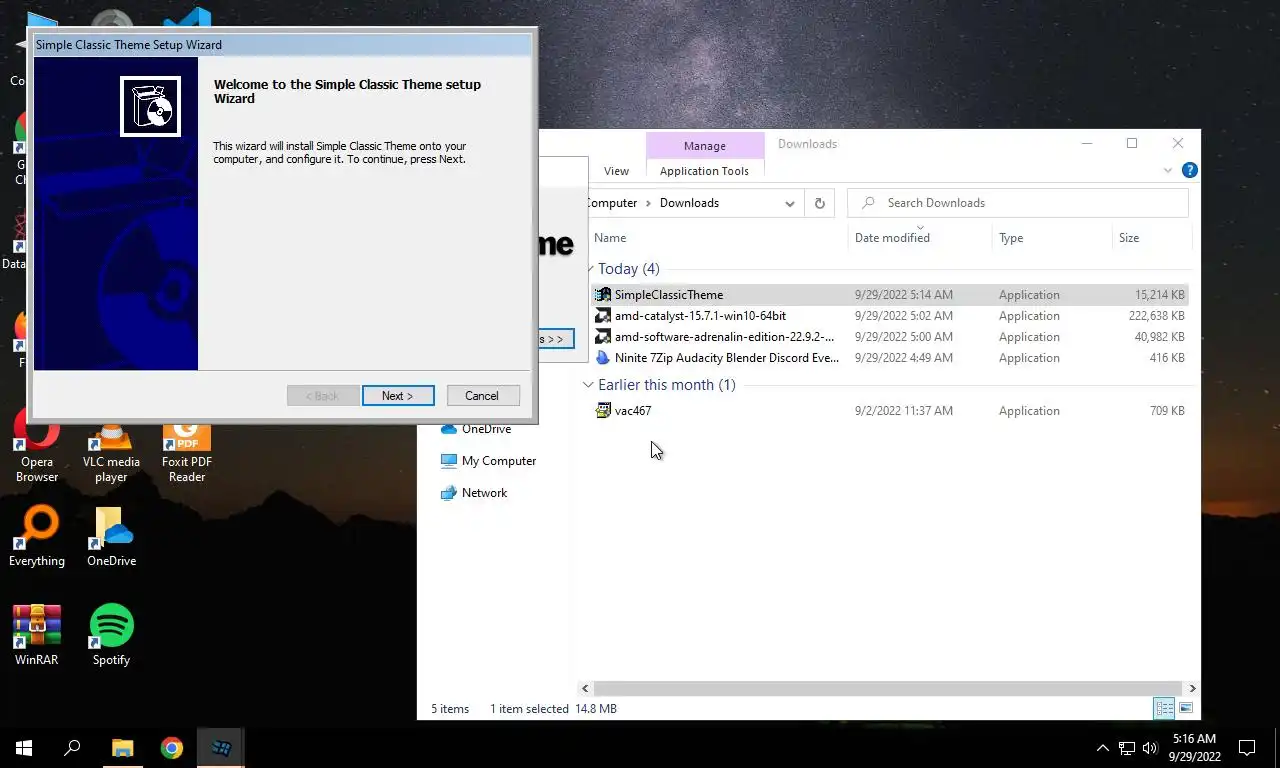This screenshot has width=1280, height=768.
Task: Open the volume tray icon
Action: [x=1150, y=747]
